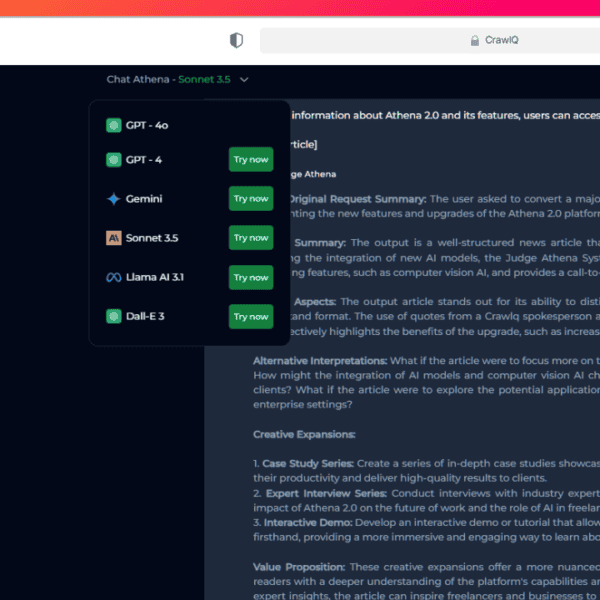Click Try now for Sonnet 3.5
600x600 pixels.
click(251, 238)
